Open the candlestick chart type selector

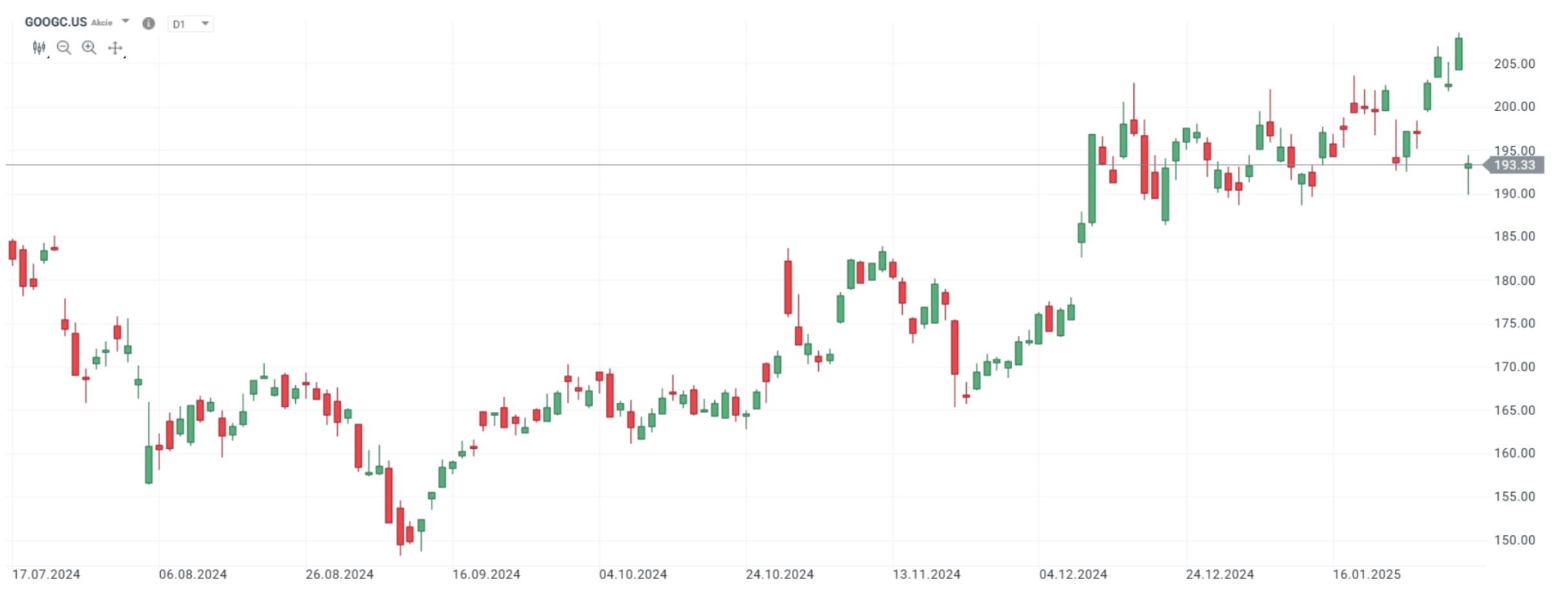pos(39,48)
